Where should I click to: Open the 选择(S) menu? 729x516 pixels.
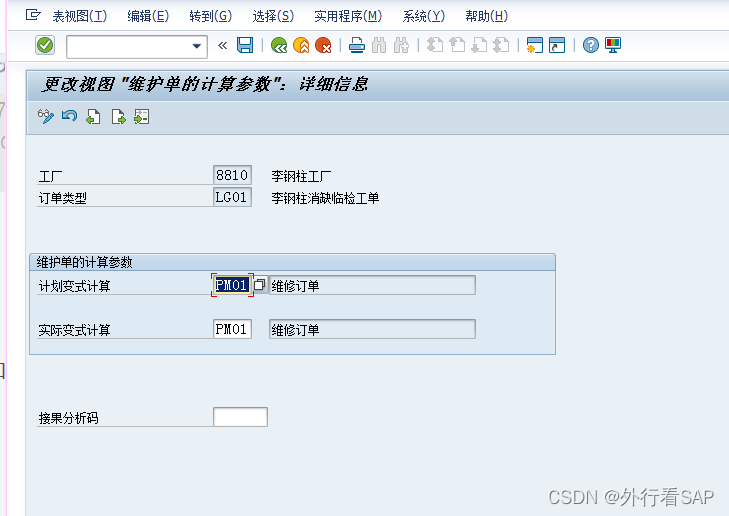[x=273, y=16]
